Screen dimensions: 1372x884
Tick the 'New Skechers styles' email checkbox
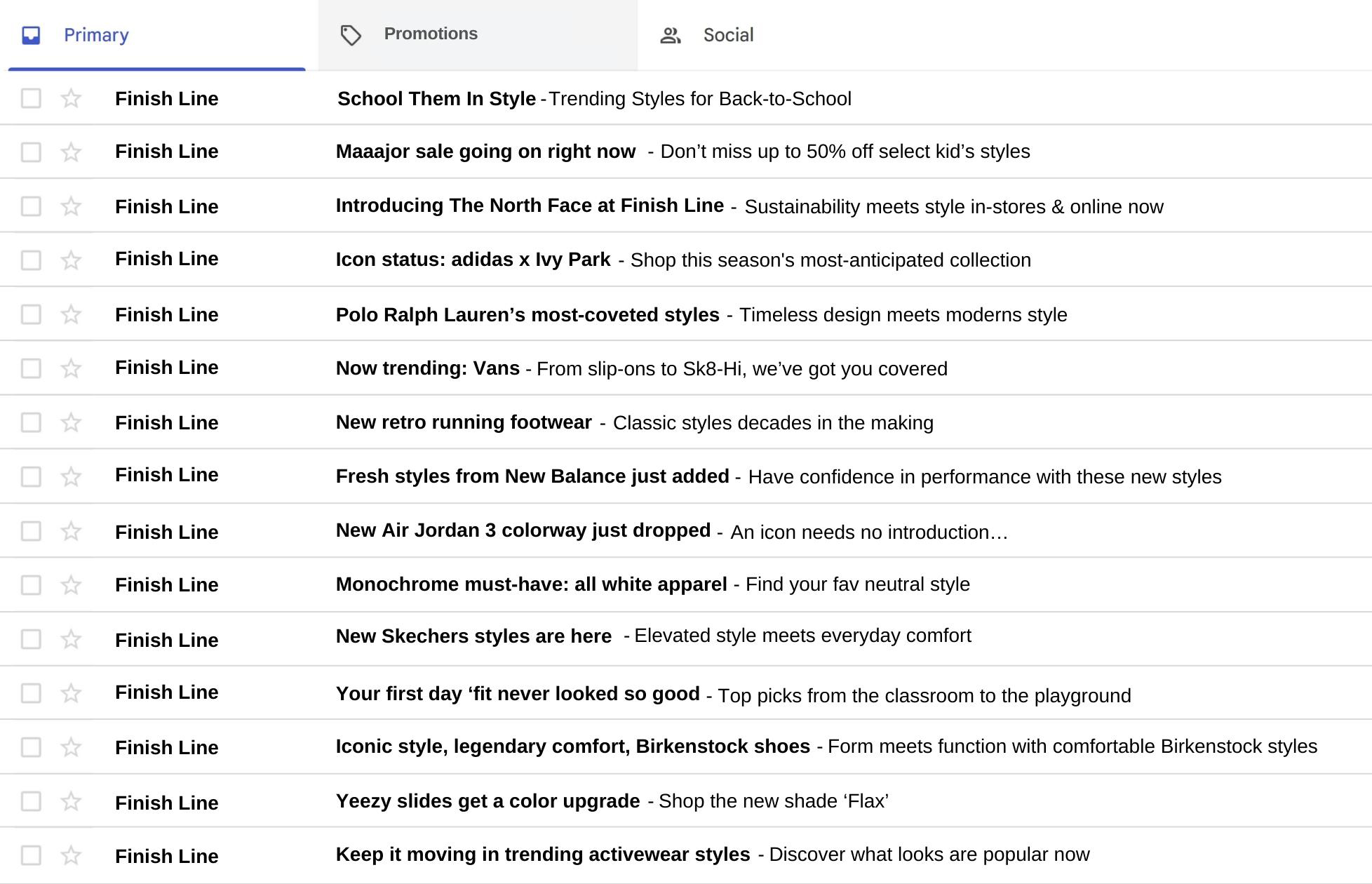(31, 639)
